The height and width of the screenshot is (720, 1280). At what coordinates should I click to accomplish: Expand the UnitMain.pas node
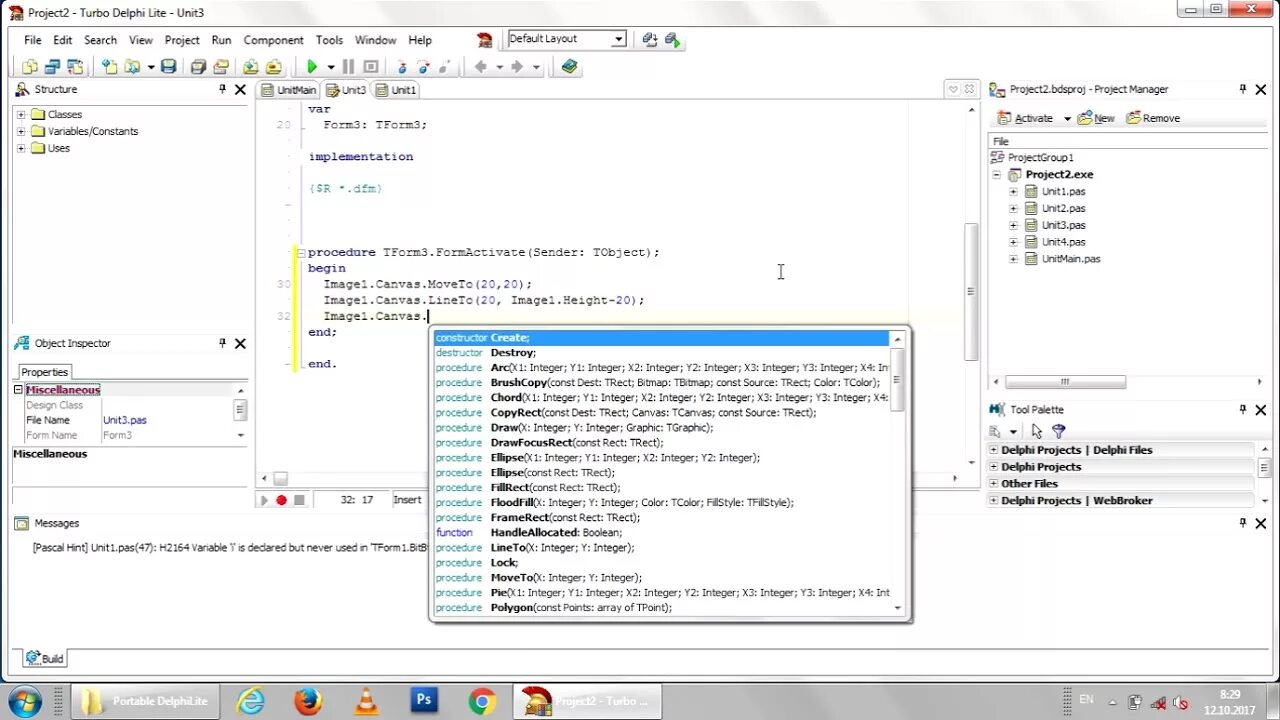coord(1013,259)
